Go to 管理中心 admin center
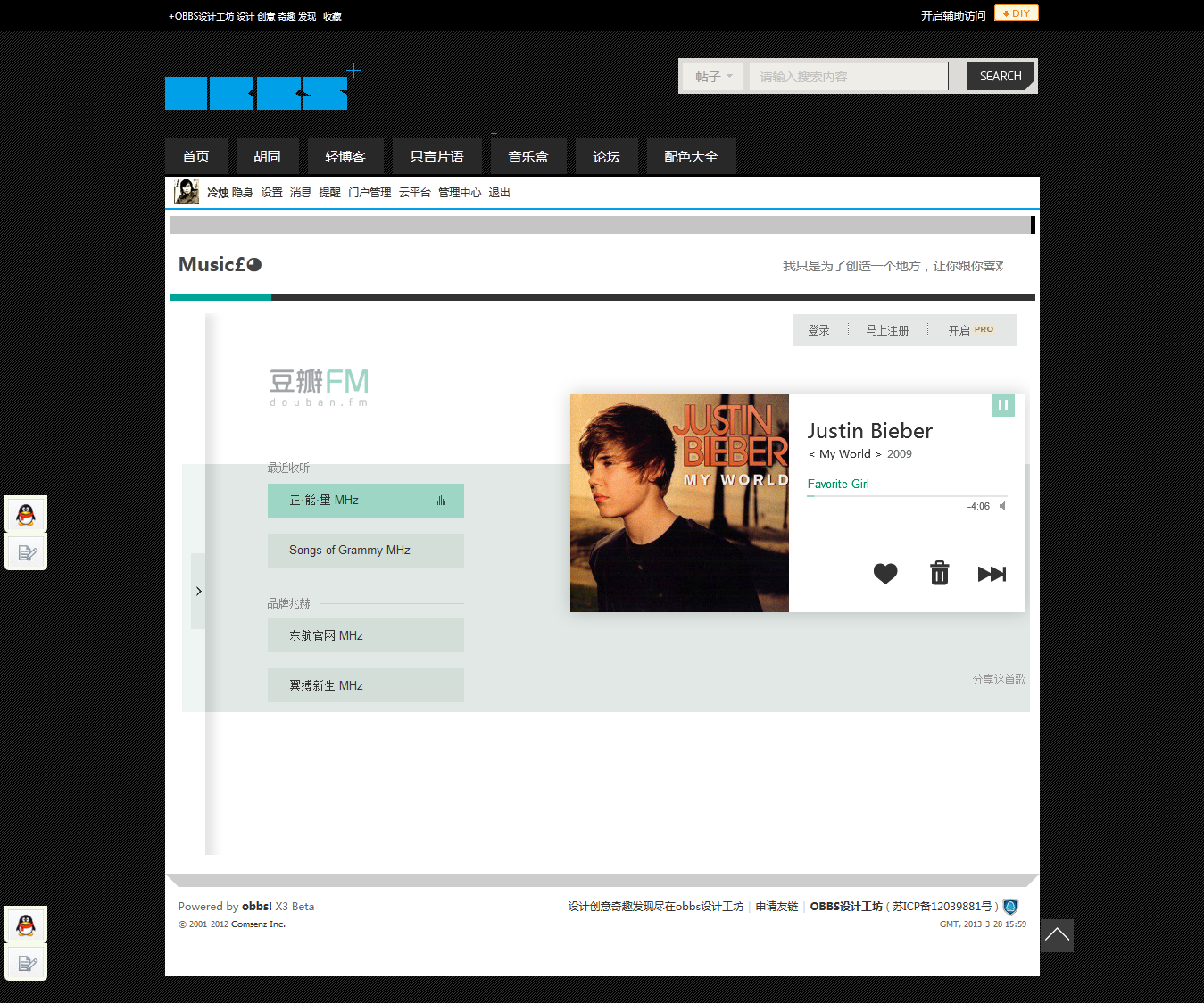The height and width of the screenshot is (1003, 1204). tap(460, 193)
